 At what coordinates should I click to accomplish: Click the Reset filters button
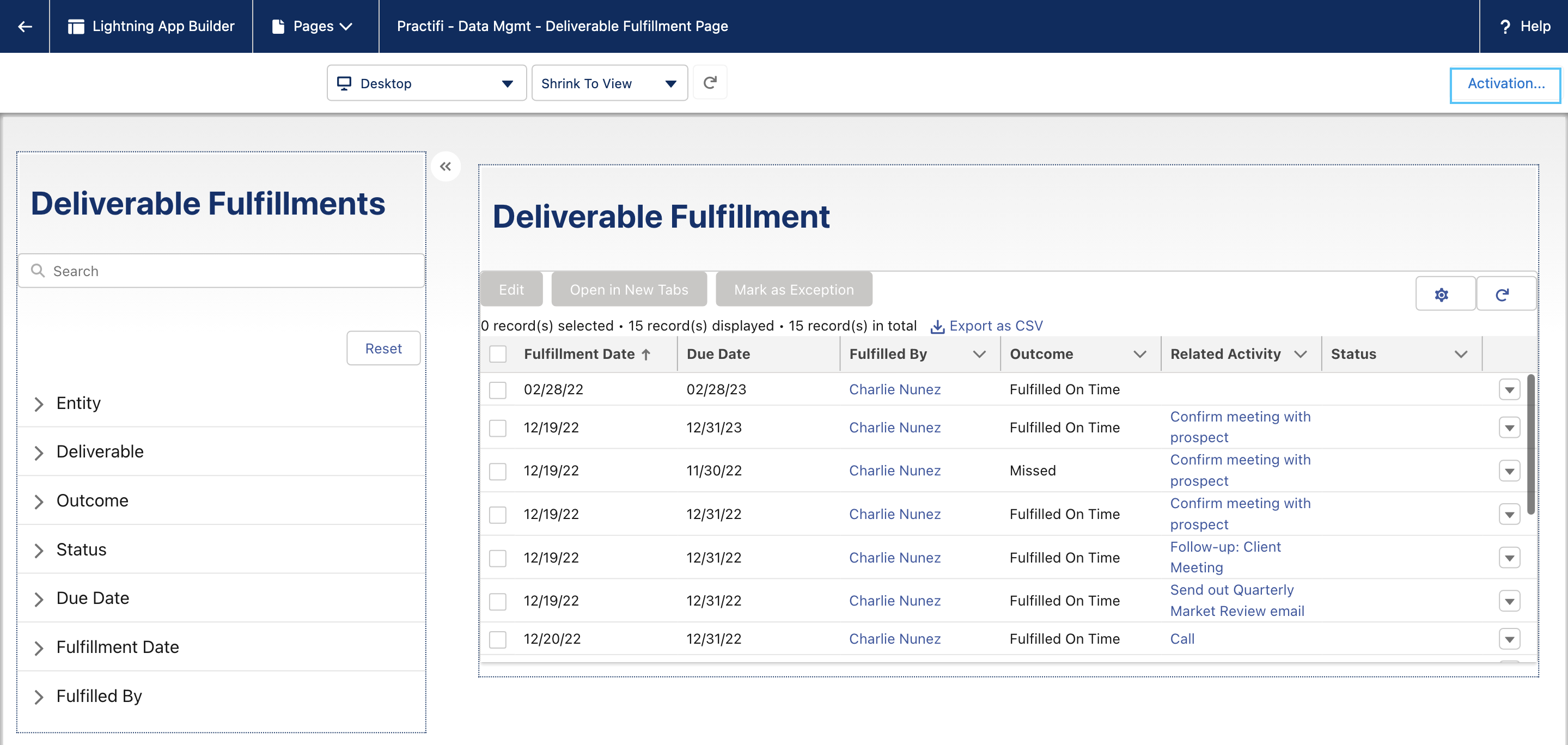point(383,348)
